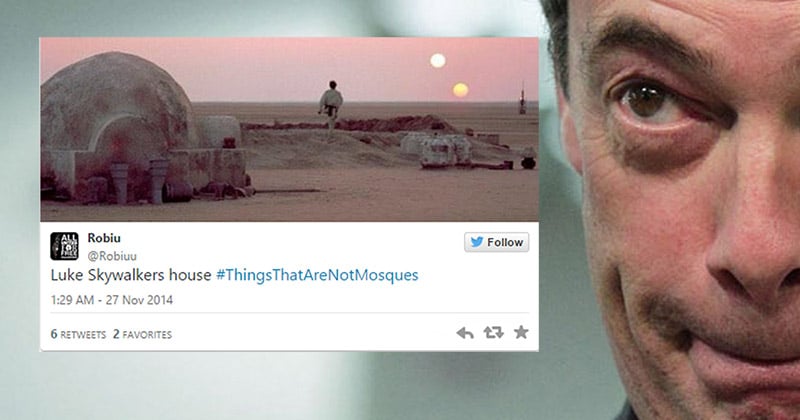View the 2 favorites list

142,334
